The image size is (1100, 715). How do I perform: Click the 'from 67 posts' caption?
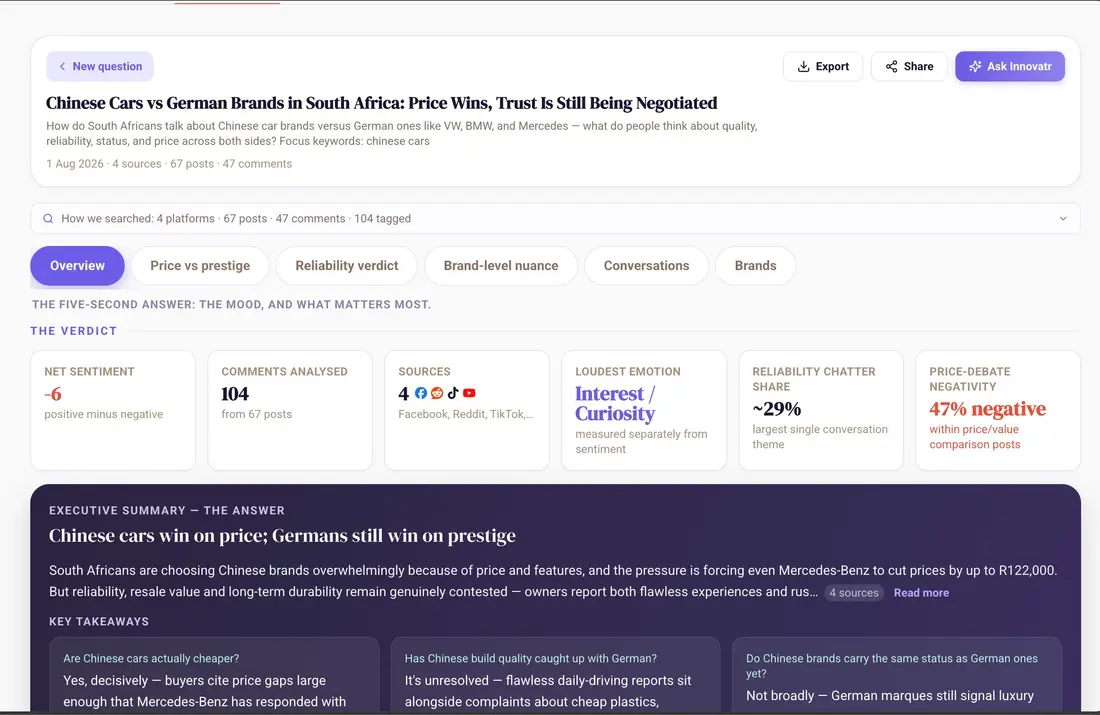257,414
